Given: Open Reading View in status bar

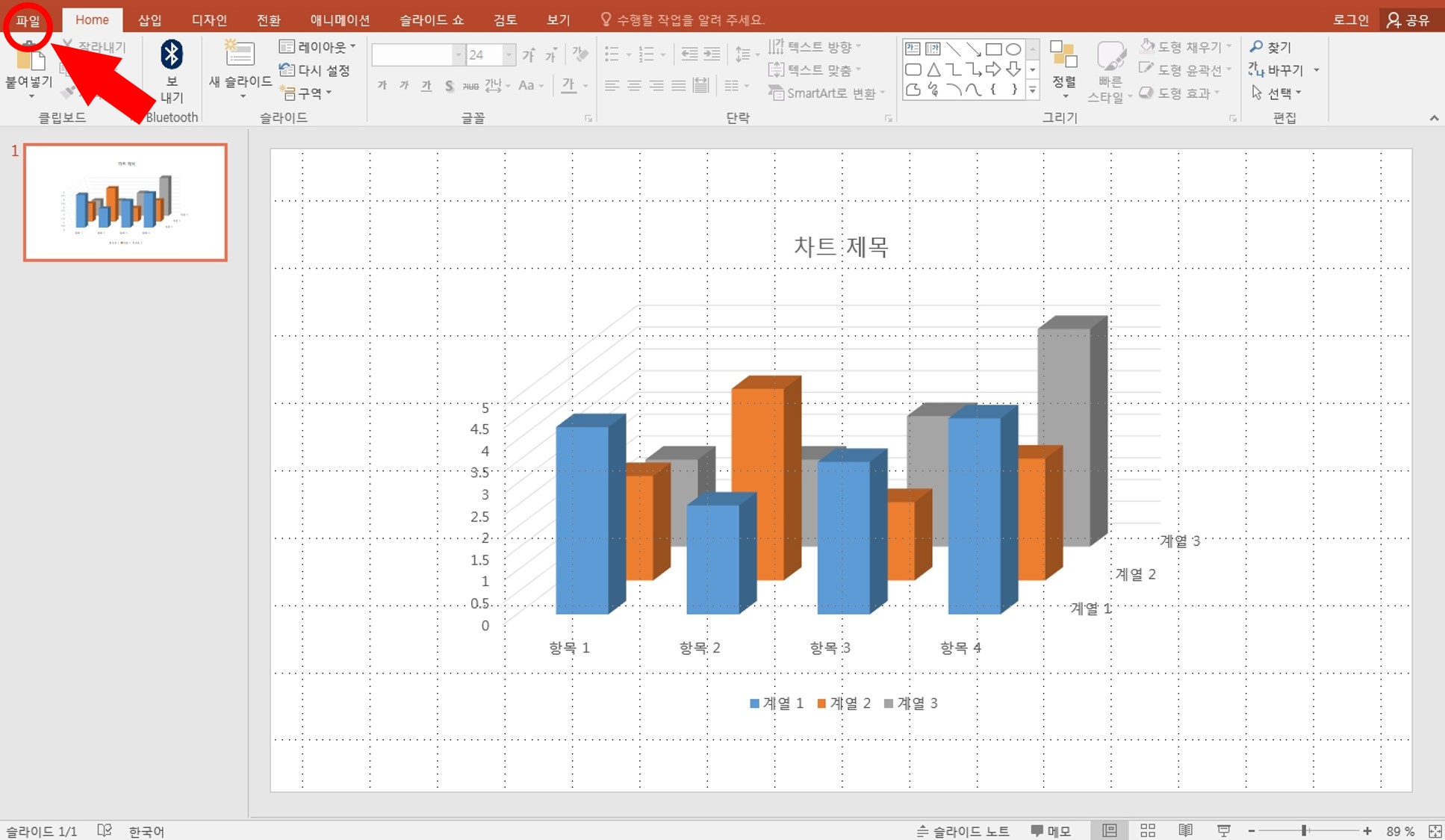Looking at the screenshot, I should (x=1185, y=830).
